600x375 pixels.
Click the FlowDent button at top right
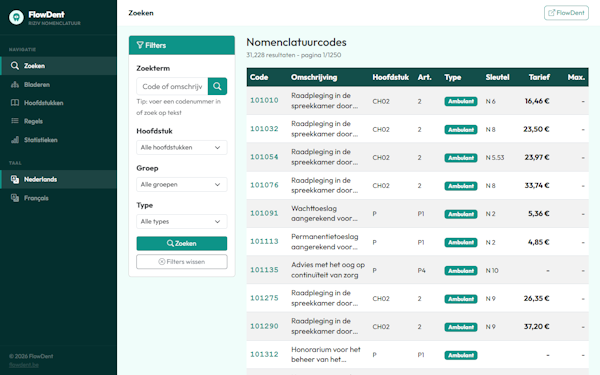[x=566, y=13]
